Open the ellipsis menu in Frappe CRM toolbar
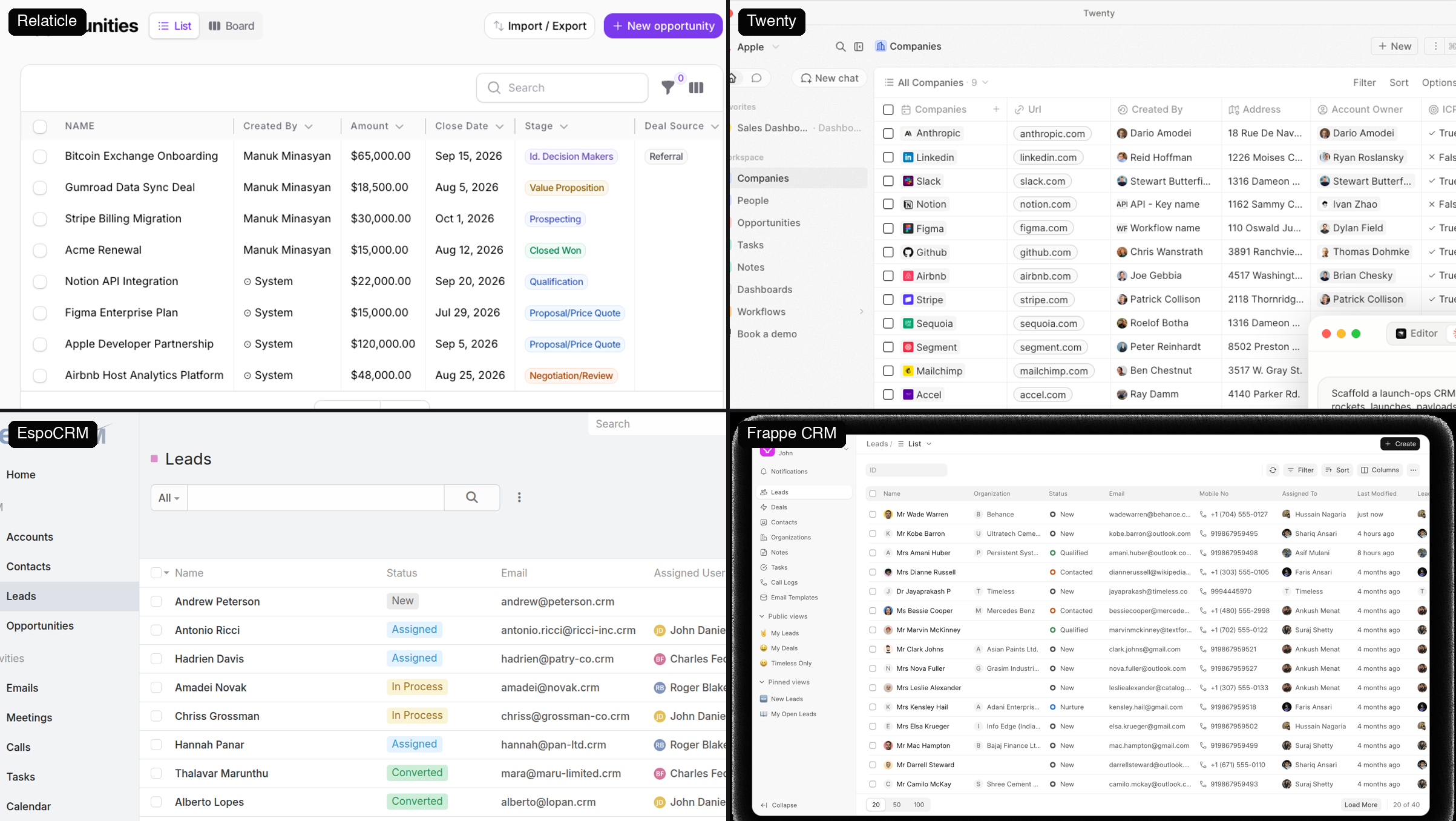 point(1414,470)
